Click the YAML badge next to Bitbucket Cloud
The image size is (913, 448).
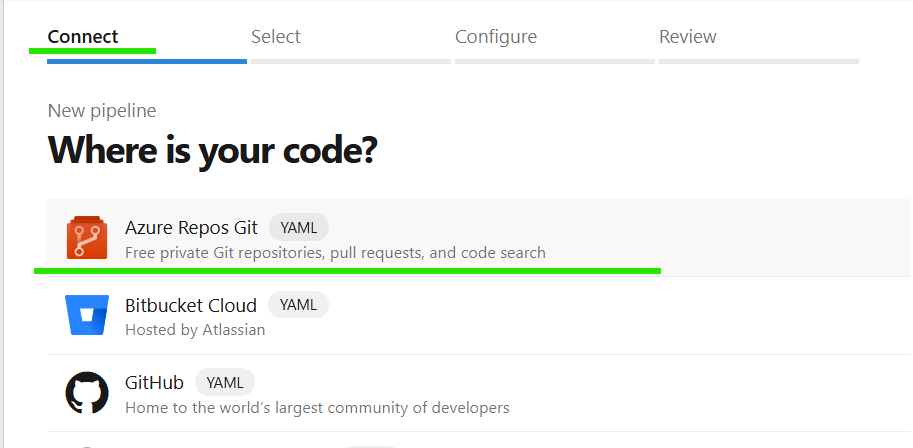tap(298, 305)
